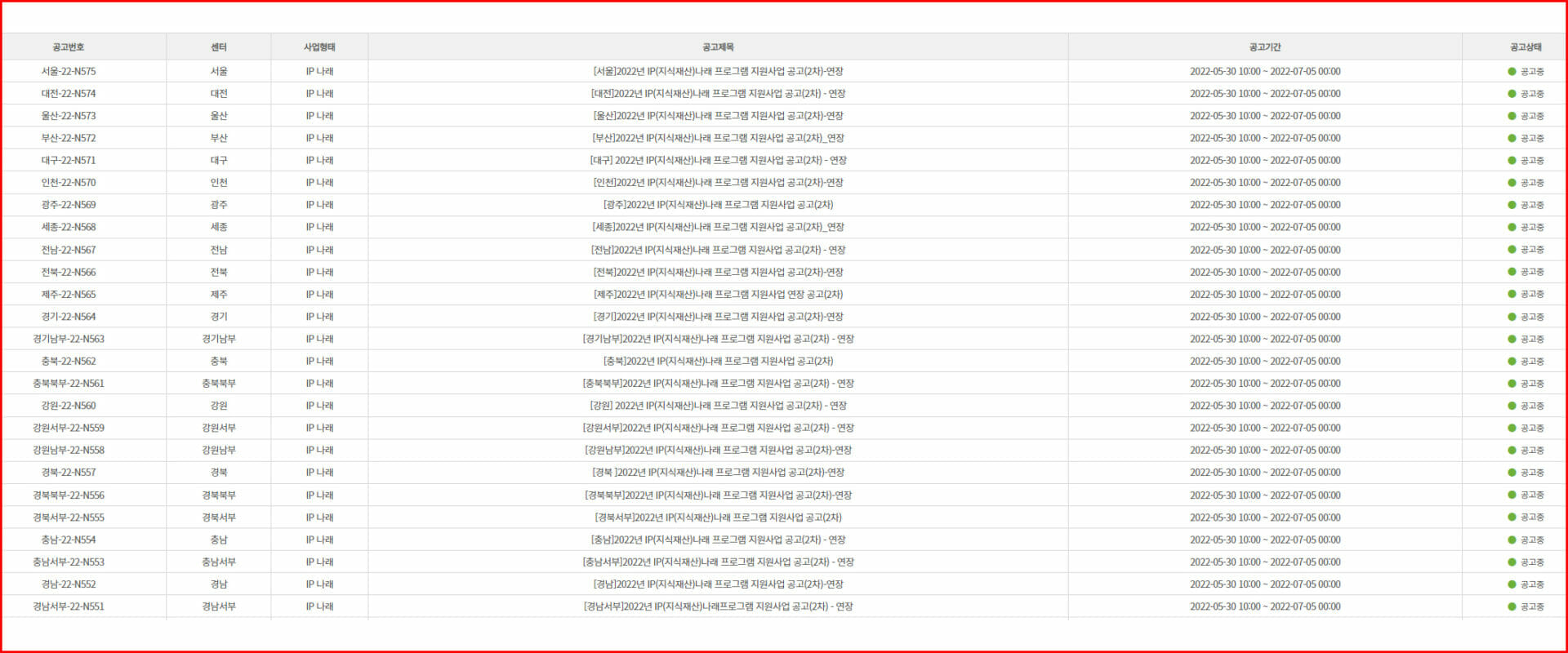The height and width of the screenshot is (653, 1568).
Task: Click the green status dot for 강원-22-N560
Action: coord(1512,406)
